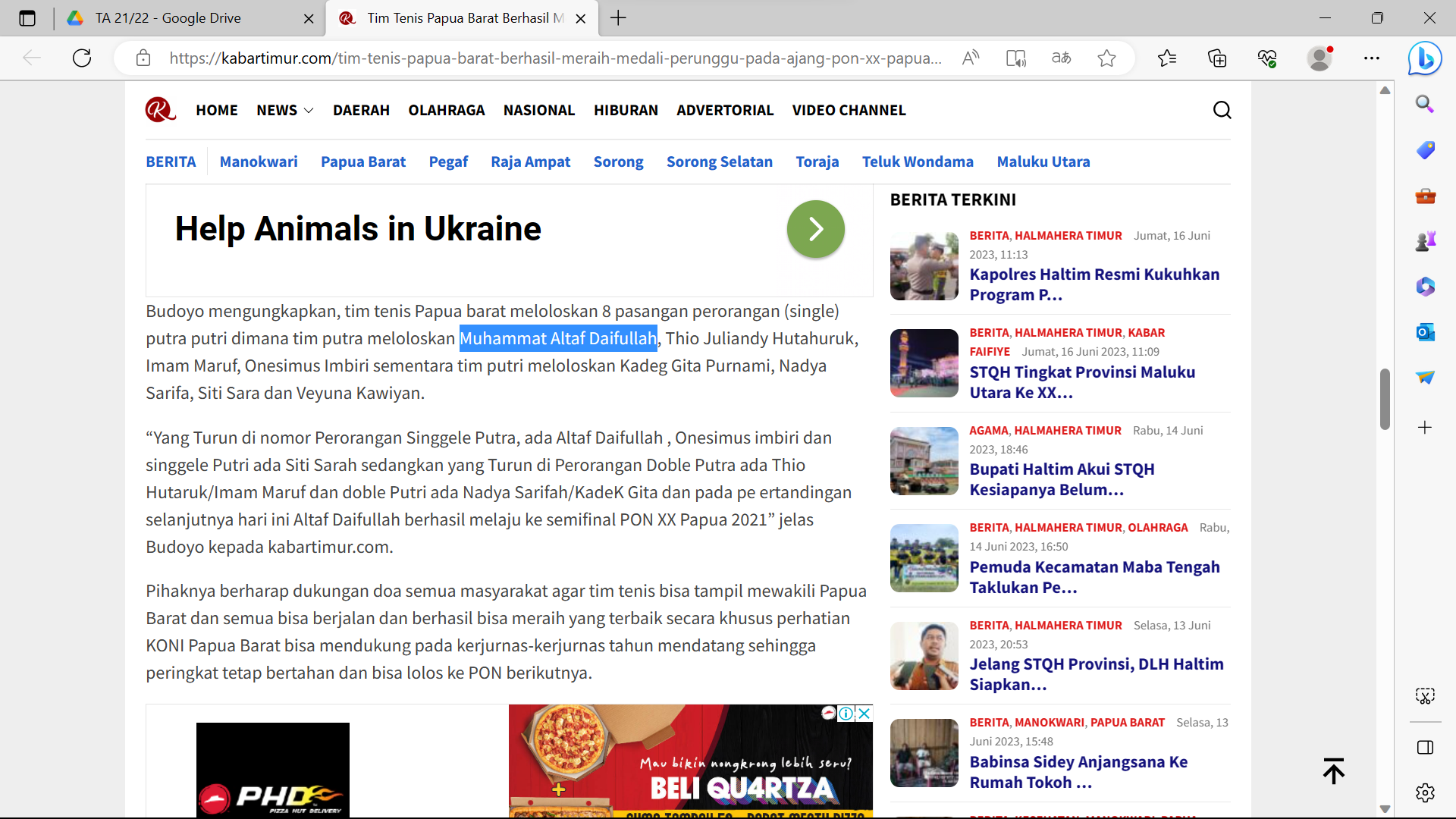Screen dimensions: 1456x819
Task: Open tab actions menu icon
Action: click(x=27, y=18)
